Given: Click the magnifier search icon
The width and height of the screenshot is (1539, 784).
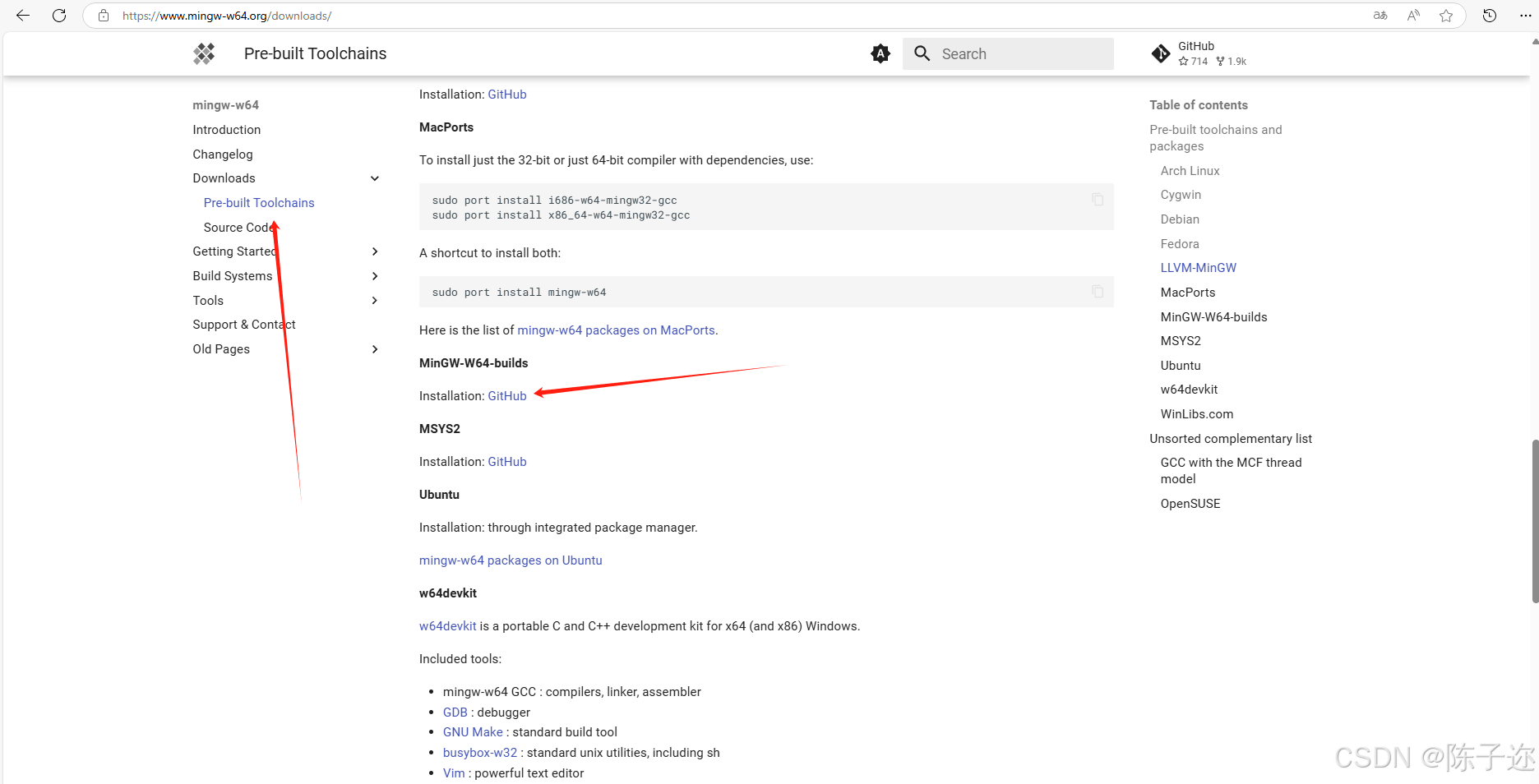Looking at the screenshot, I should (922, 53).
